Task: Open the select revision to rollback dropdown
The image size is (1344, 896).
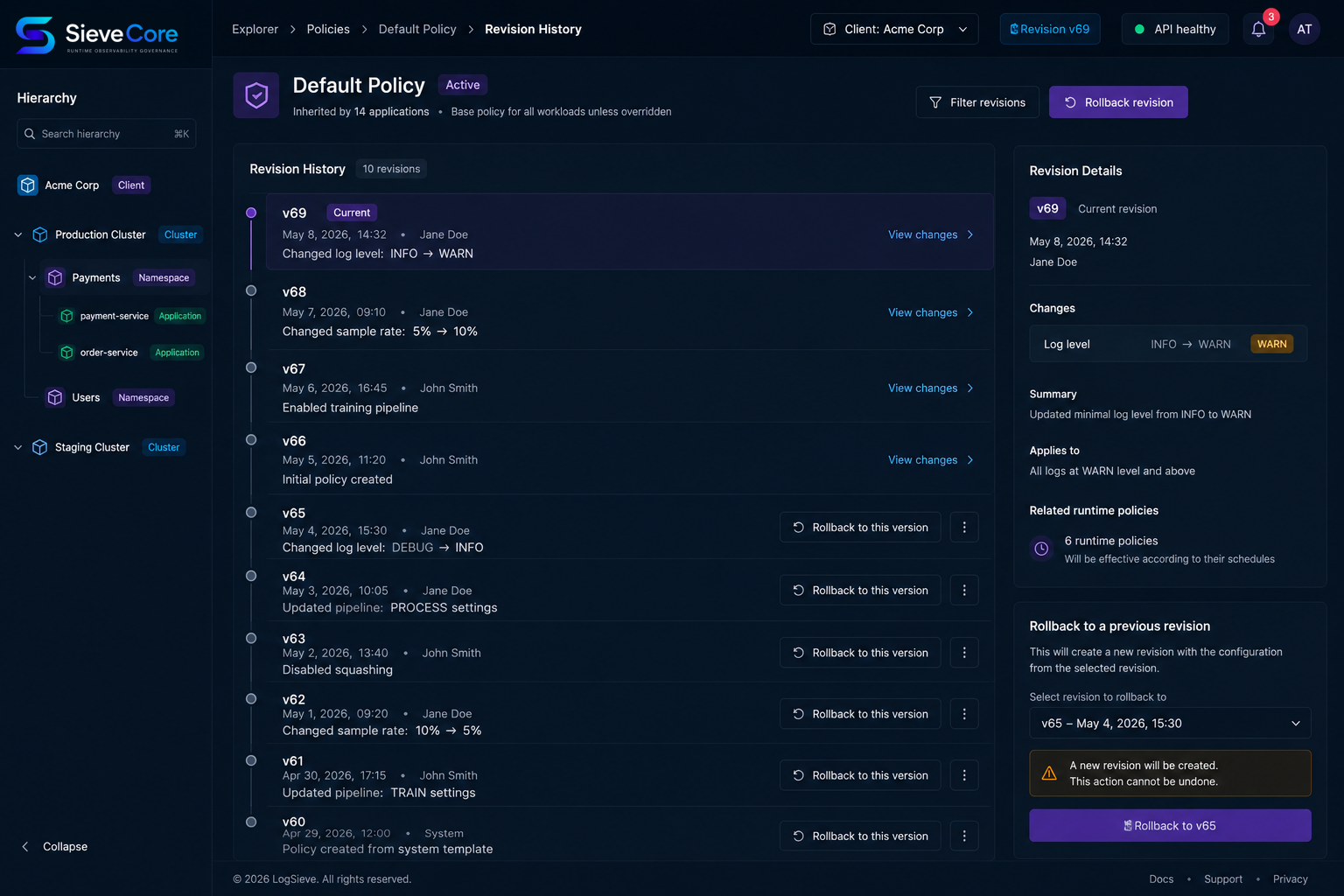Action: 1170,724
